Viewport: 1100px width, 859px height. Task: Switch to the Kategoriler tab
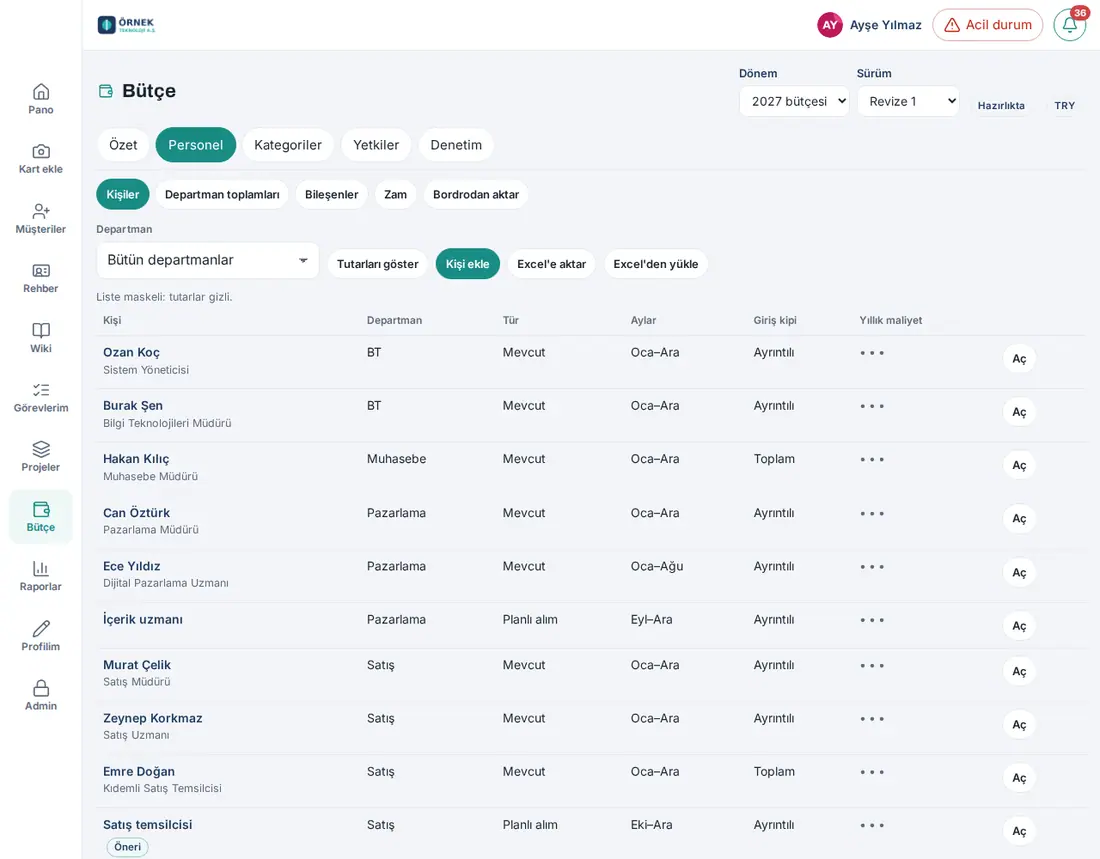coord(288,145)
